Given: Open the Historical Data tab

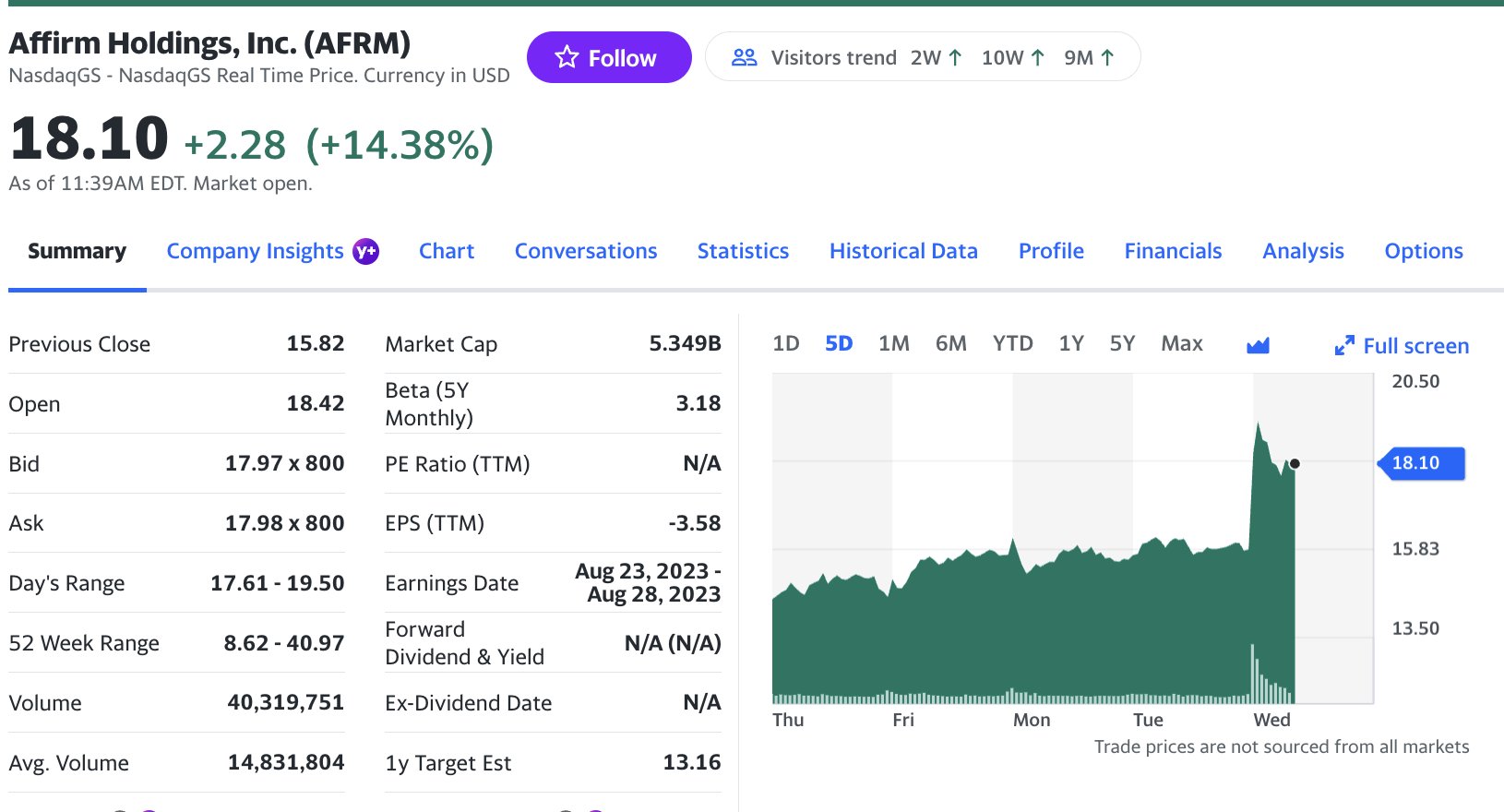Looking at the screenshot, I should [903, 251].
